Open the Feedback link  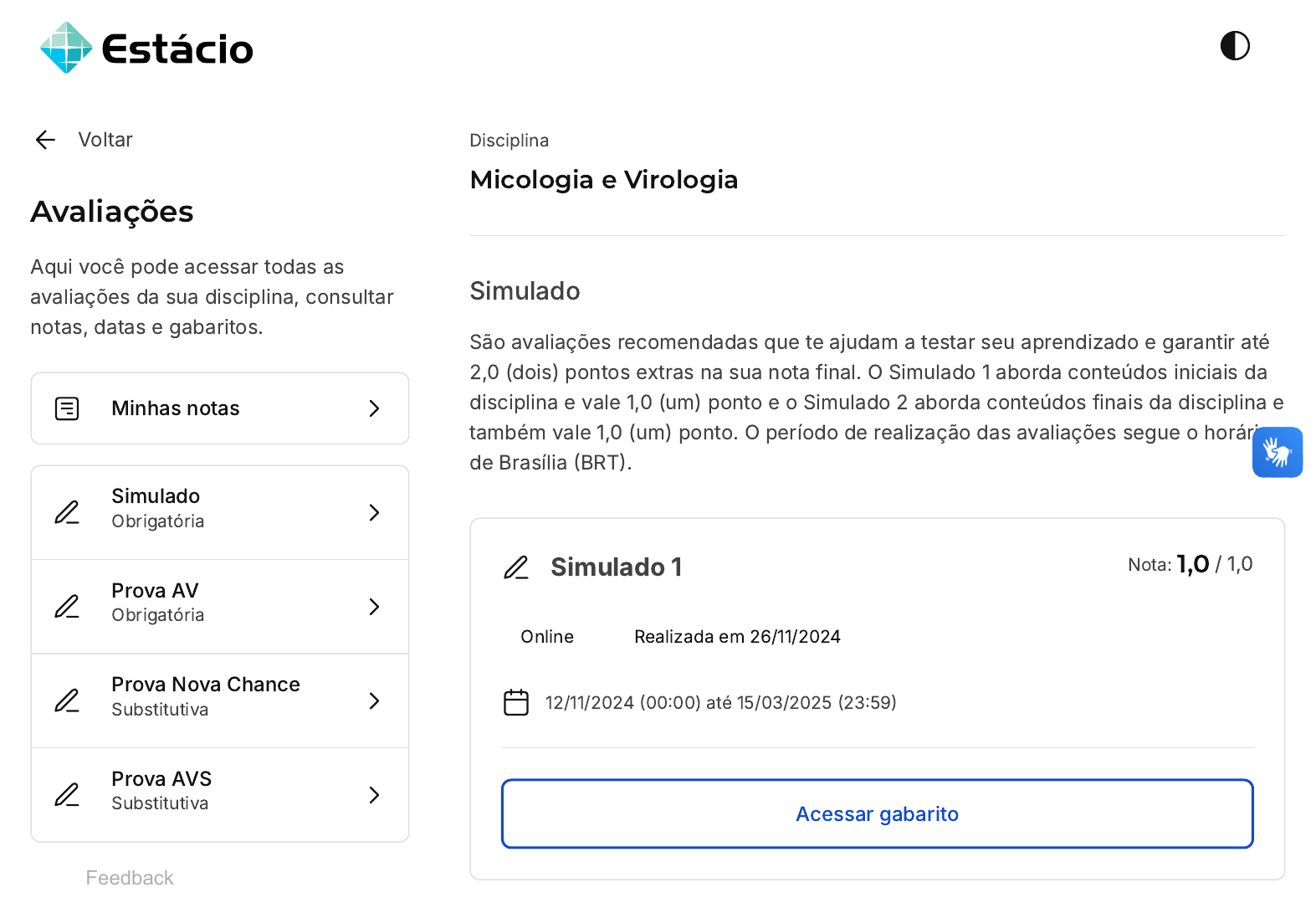(130, 878)
